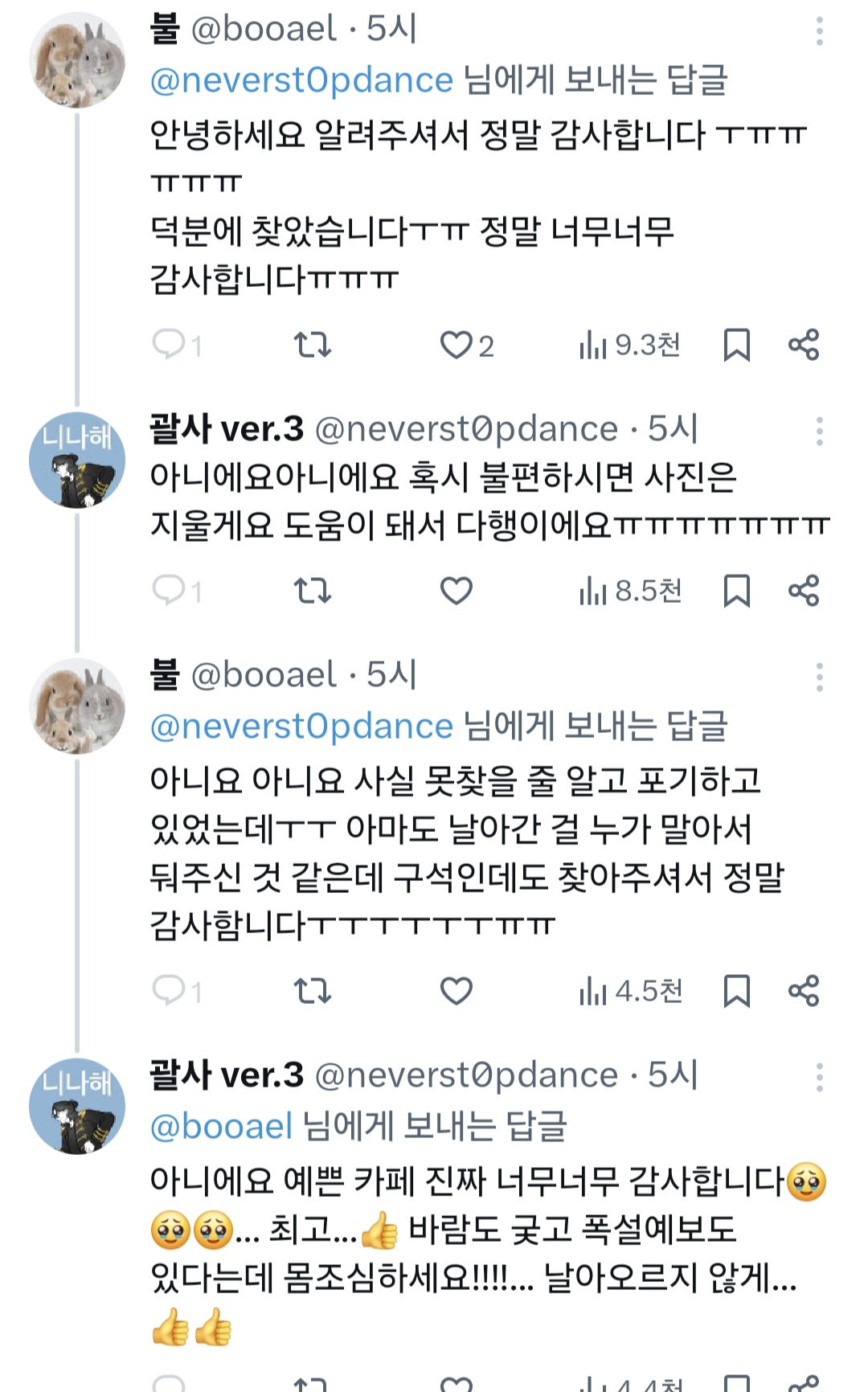Bookmark 불's first tweet
The height and width of the screenshot is (1392, 868).
[x=736, y=345]
